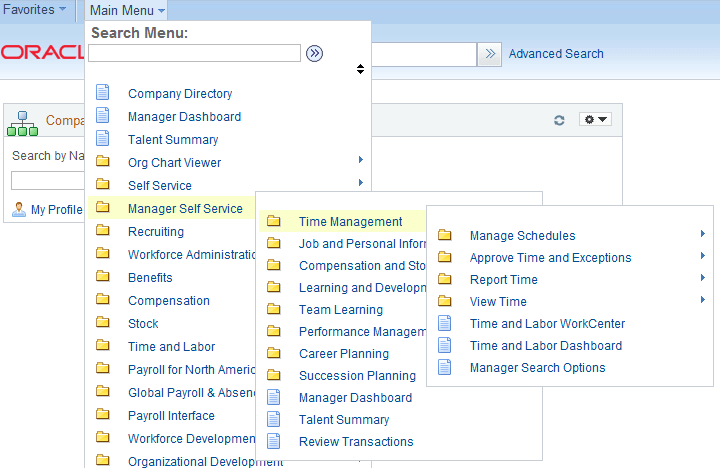
Task: Click the Benefits folder icon
Action: pyautogui.click(x=102, y=276)
